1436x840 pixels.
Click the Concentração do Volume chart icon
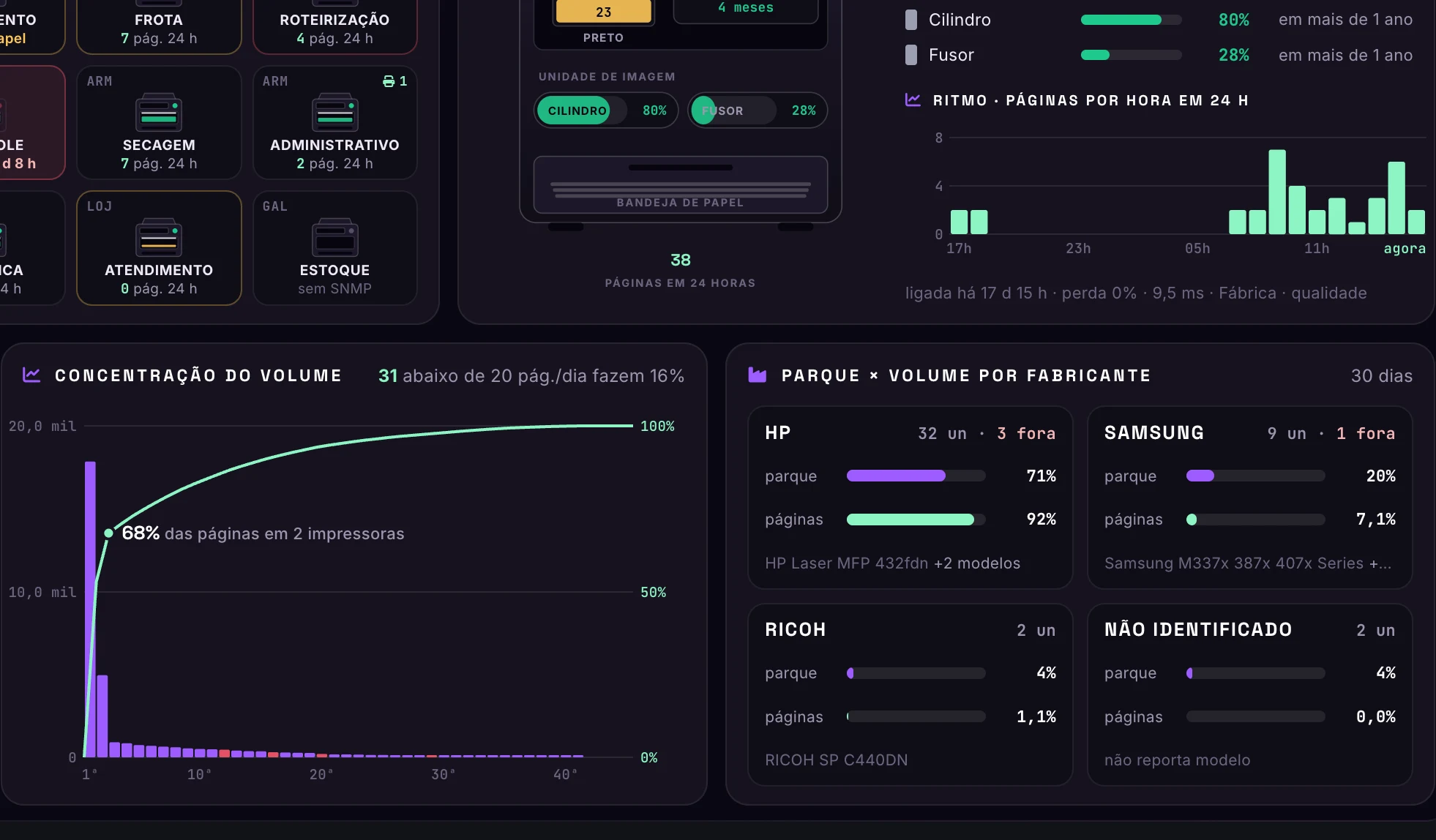click(31, 375)
